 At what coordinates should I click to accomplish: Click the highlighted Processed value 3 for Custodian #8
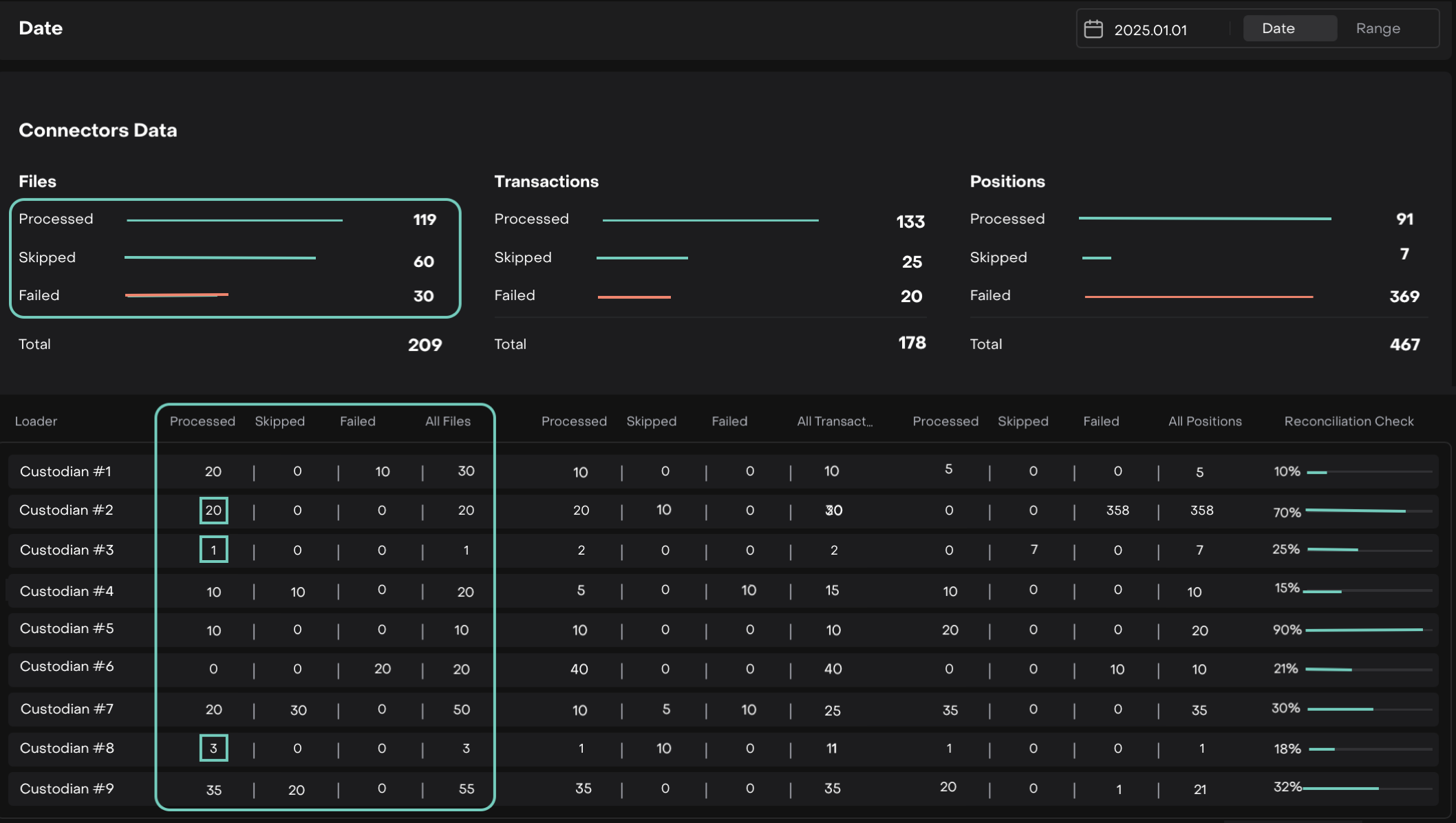(213, 748)
